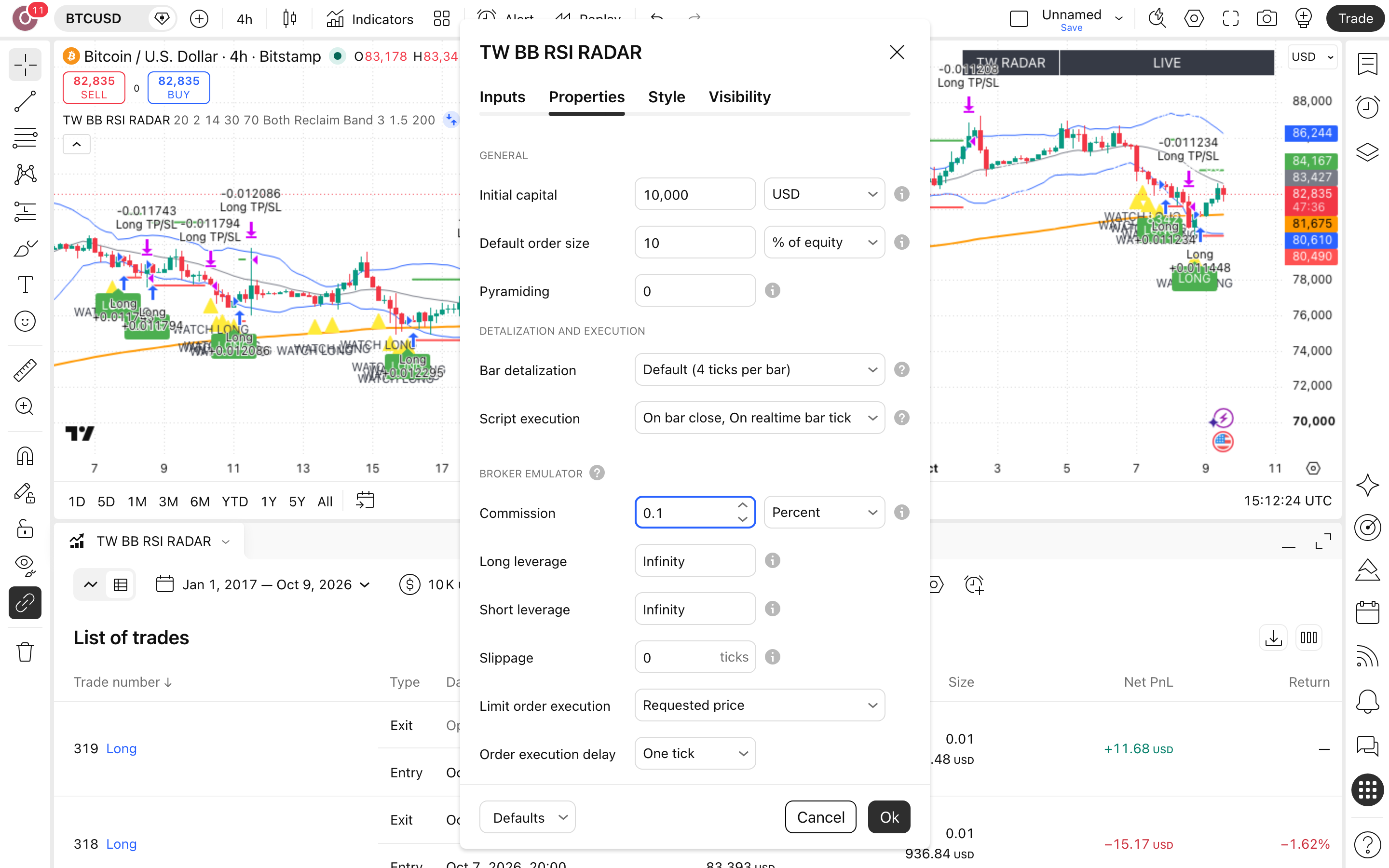Click the Pyramiding input field
1389x868 pixels.
[x=695, y=290]
